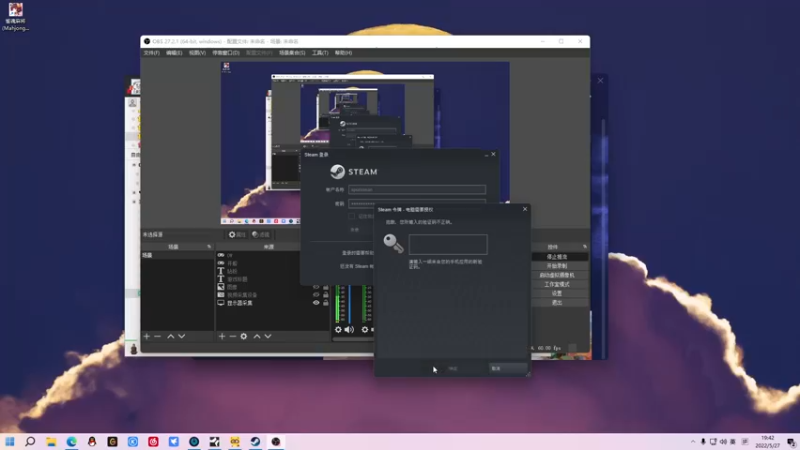Click volume icon in system tray
This screenshot has width=800, height=450.
[x=723, y=442]
